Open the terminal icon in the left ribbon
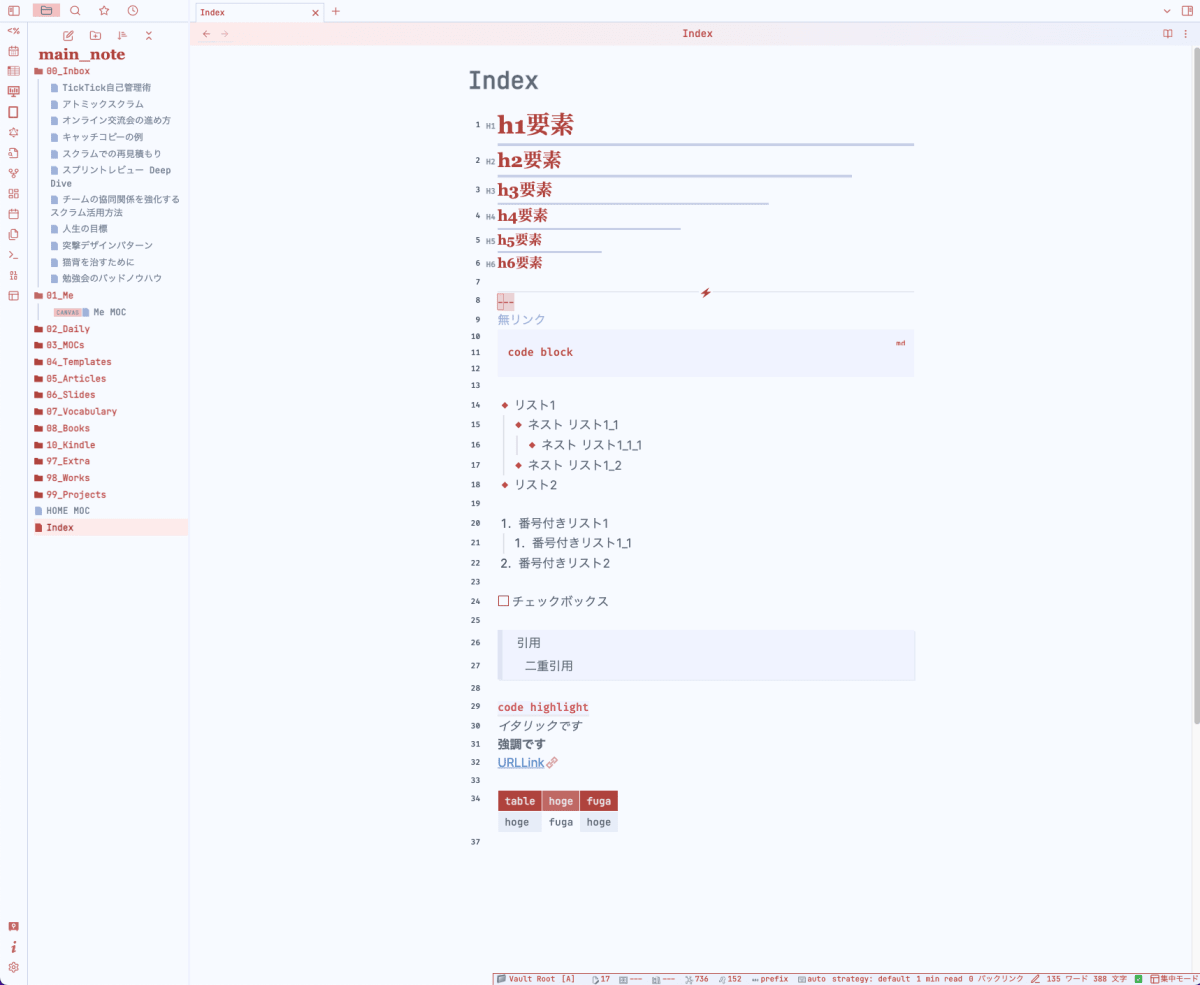 pos(13,255)
